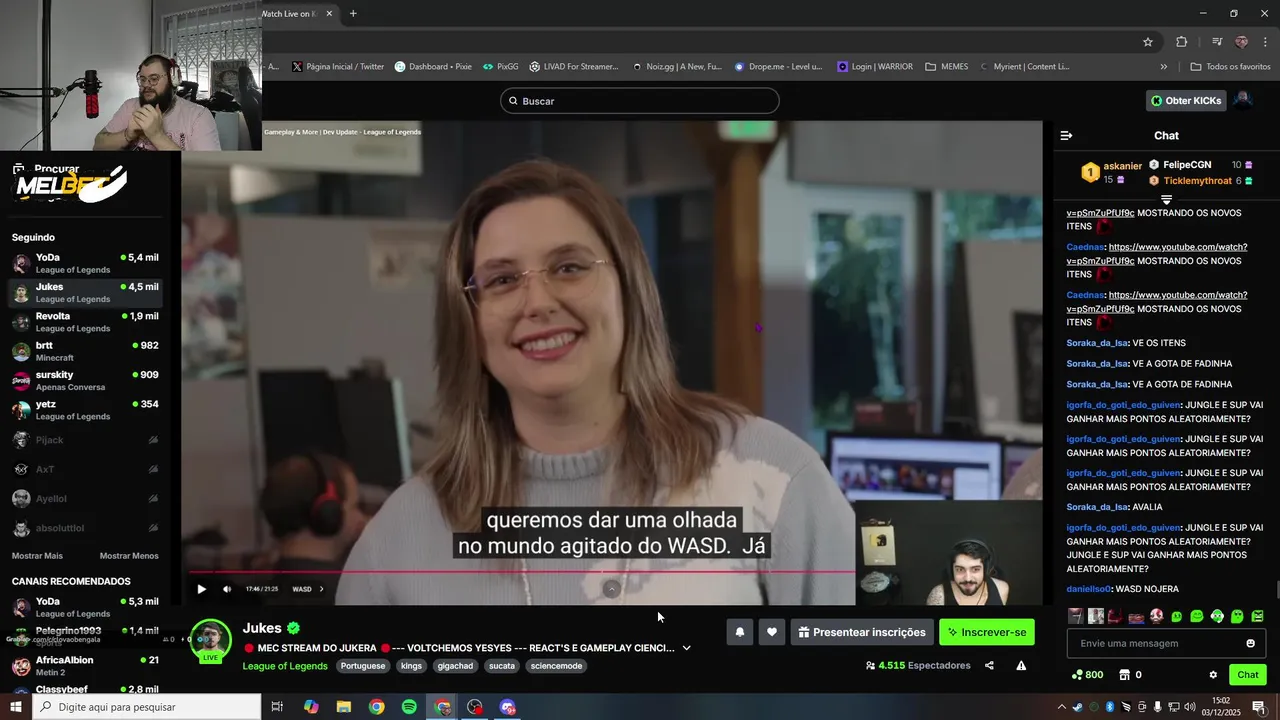This screenshot has height=720, width=1280.
Task: Open Task View on the taskbar
Action: tap(277, 707)
